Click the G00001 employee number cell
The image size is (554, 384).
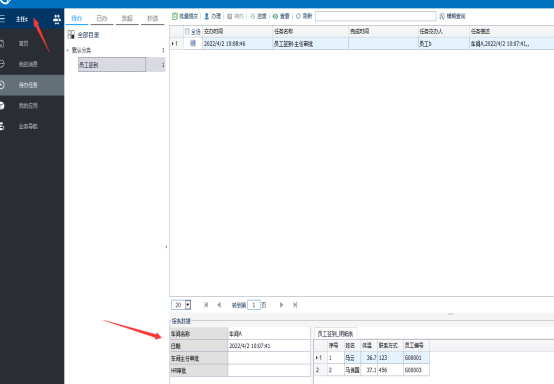click(416, 358)
